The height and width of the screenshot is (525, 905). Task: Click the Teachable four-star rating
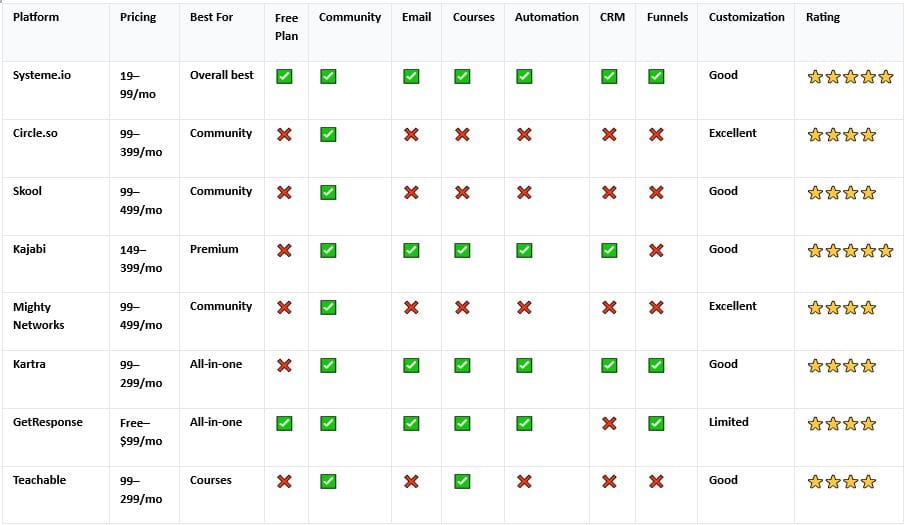pos(841,482)
